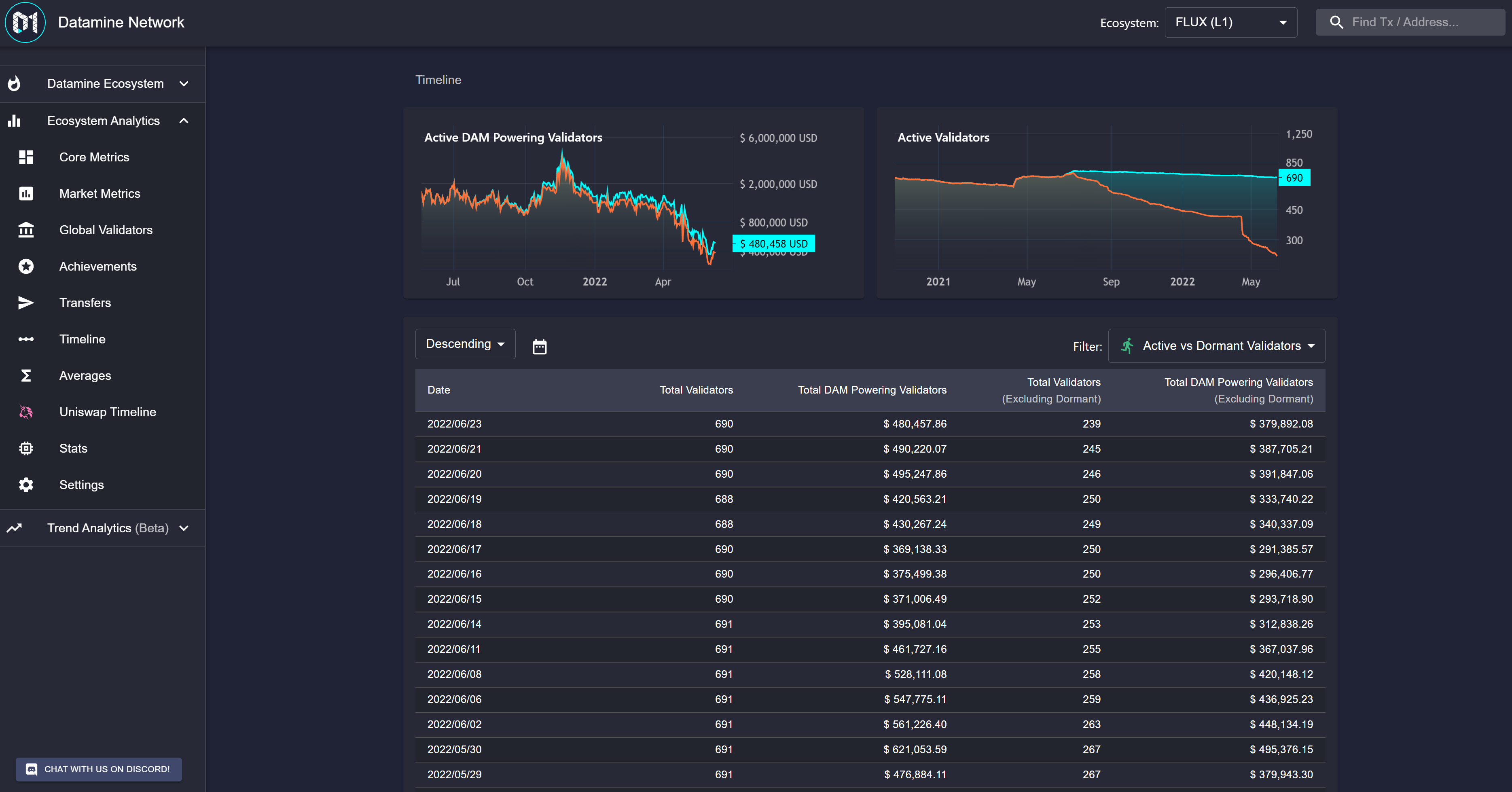Click the Transfers paper-plane icon
The width and height of the screenshot is (1512, 792).
[26, 303]
